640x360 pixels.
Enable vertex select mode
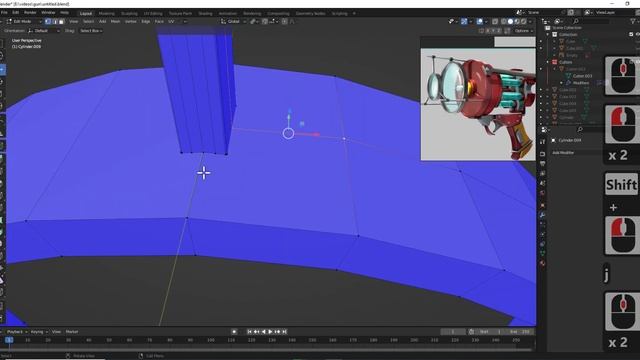click(x=48, y=21)
